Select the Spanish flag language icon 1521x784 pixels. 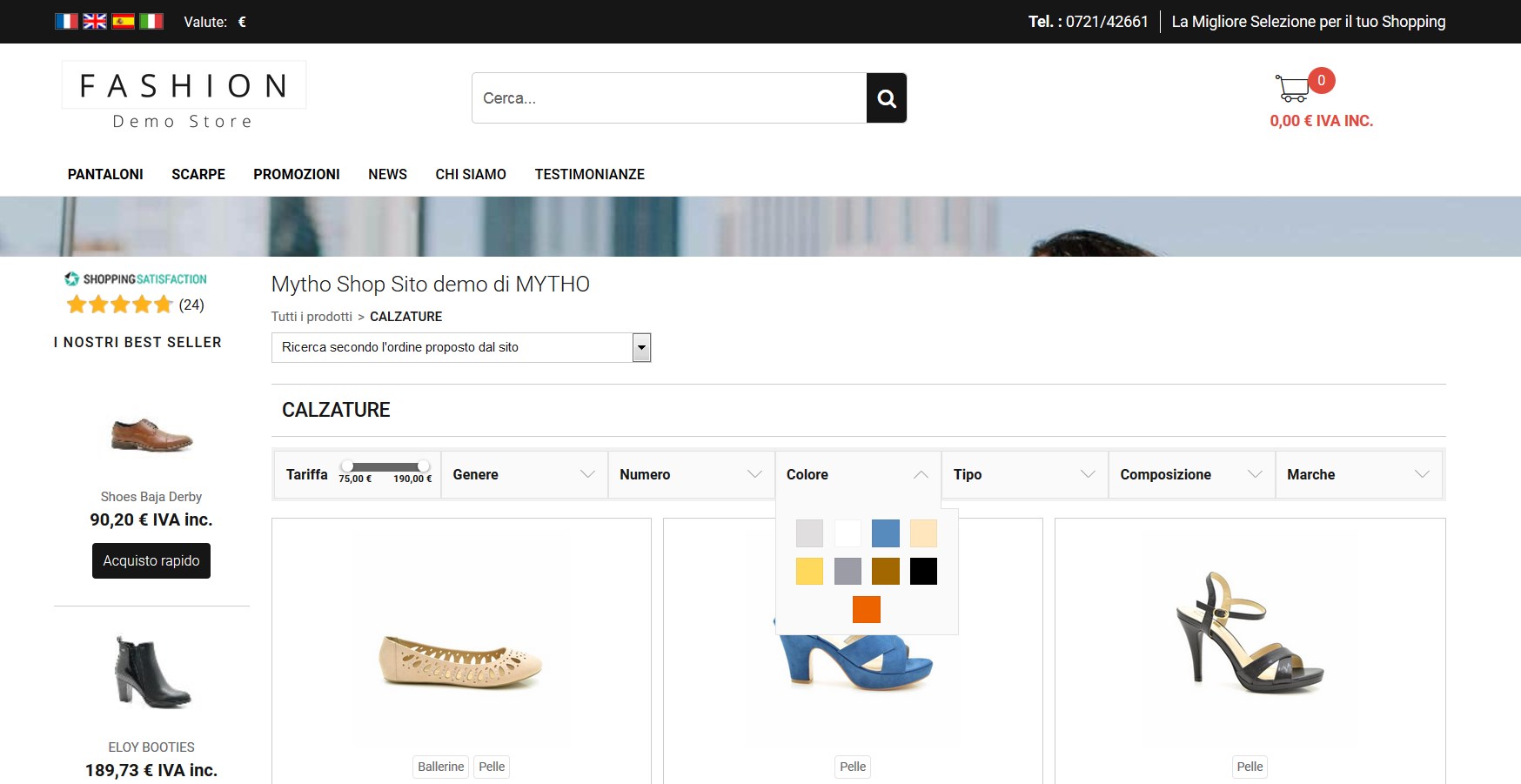124,21
